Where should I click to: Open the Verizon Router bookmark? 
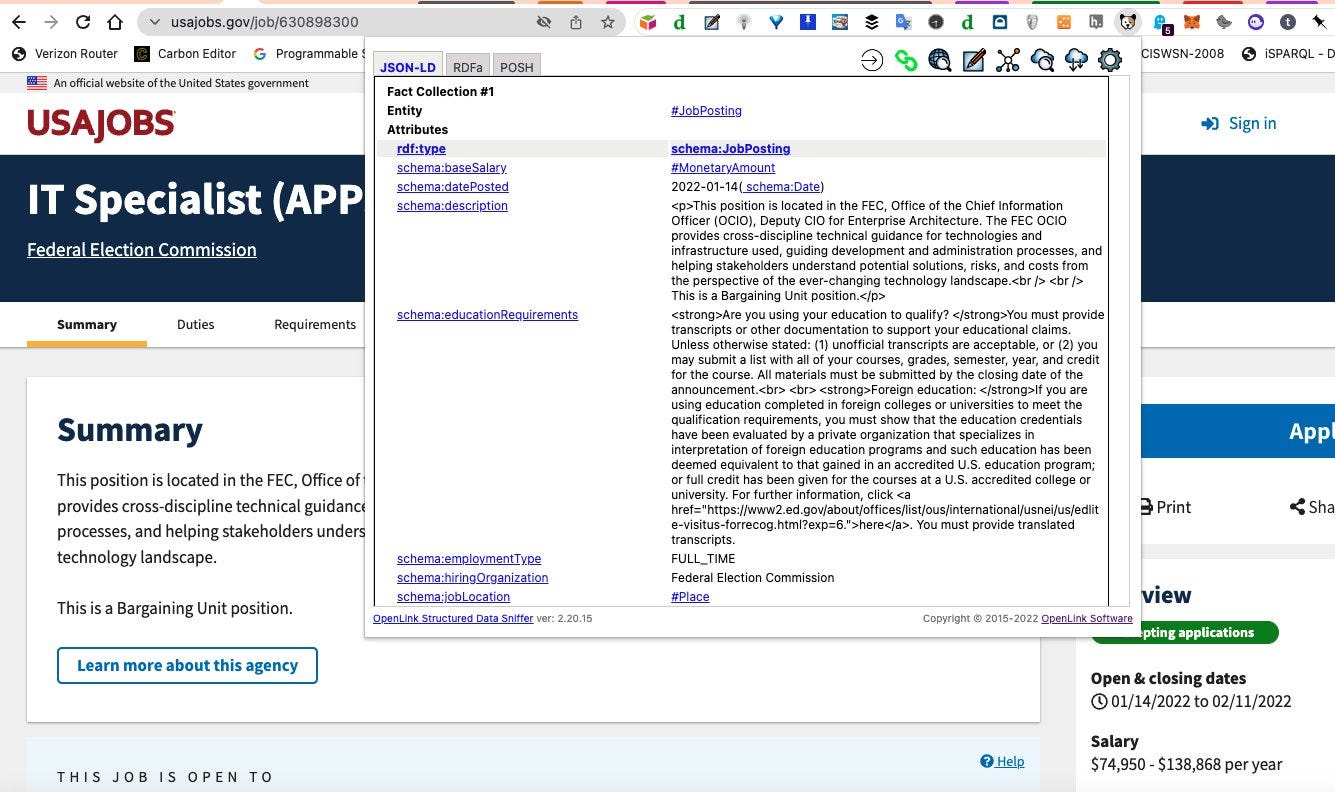point(65,54)
